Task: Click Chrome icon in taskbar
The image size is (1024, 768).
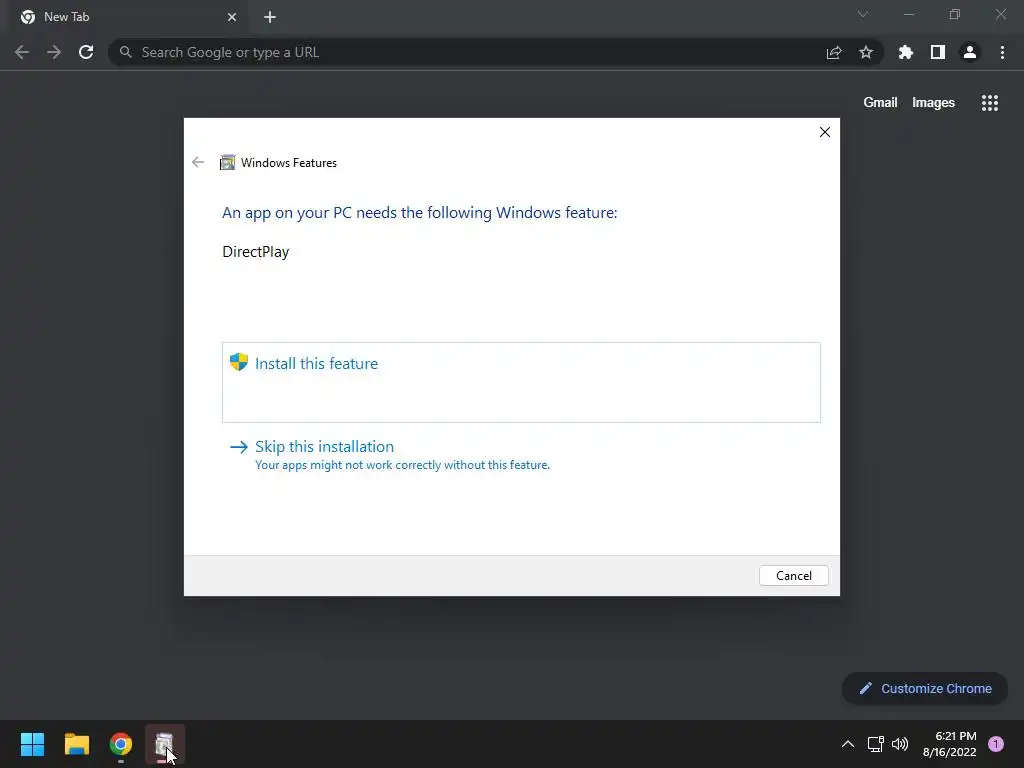Action: tap(121, 744)
